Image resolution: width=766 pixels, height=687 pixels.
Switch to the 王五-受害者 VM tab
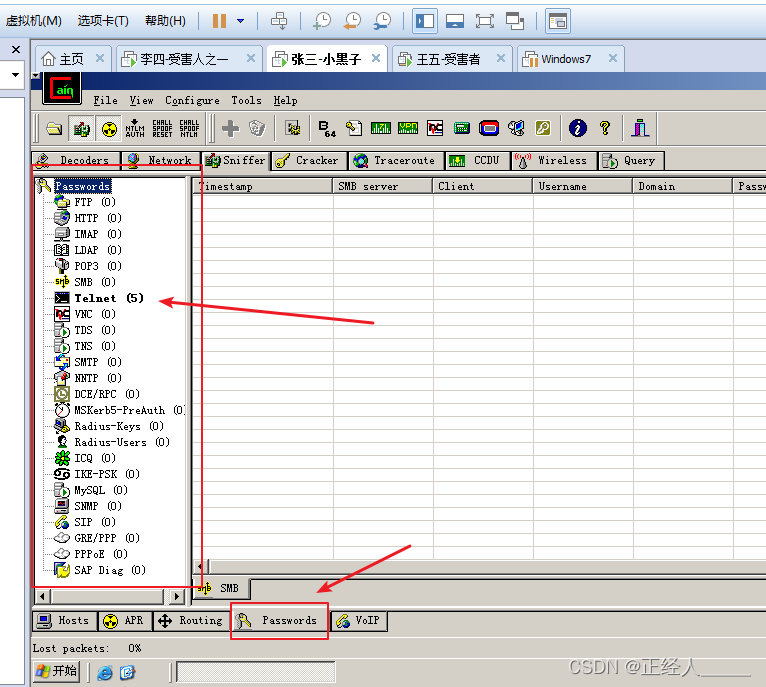click(x=451, y=59)
